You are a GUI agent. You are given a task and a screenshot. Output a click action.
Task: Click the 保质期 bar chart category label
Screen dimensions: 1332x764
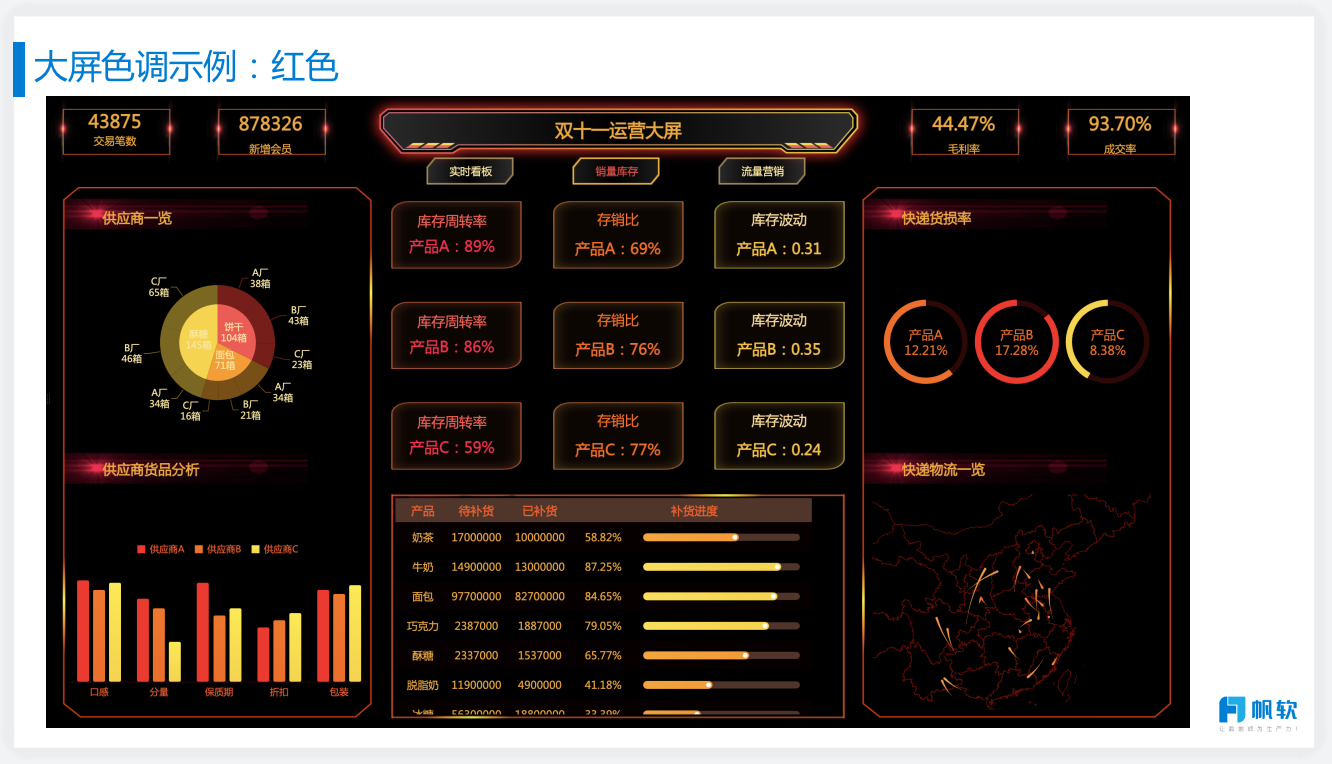pyautogui.click(x=219, y=692)
